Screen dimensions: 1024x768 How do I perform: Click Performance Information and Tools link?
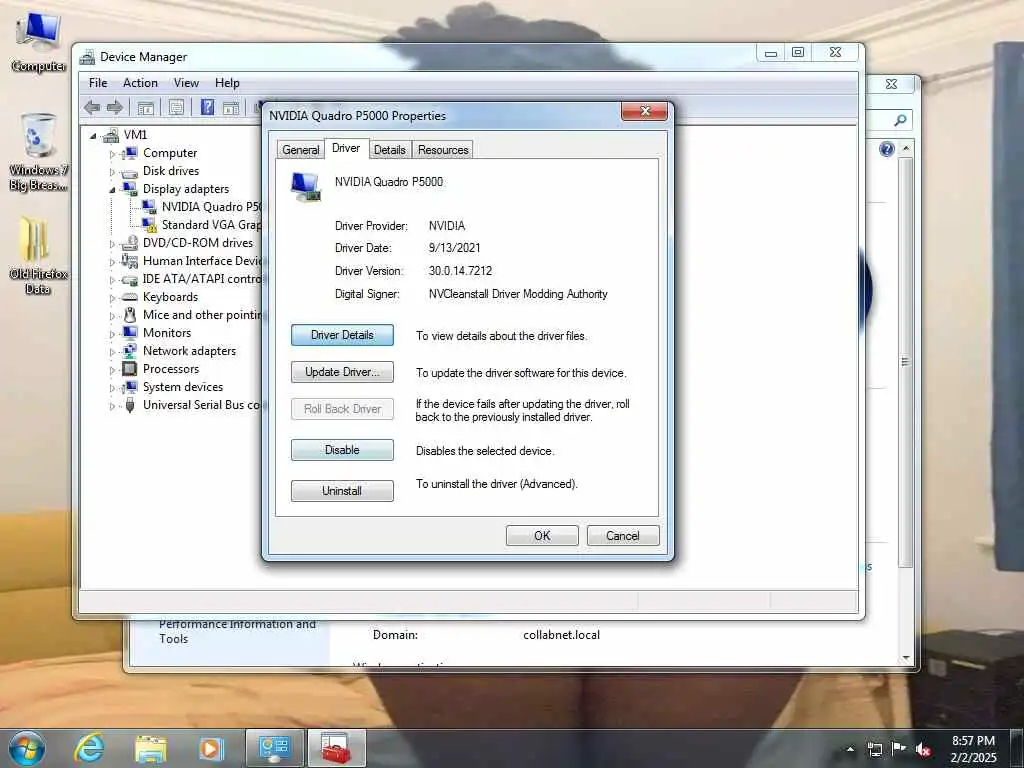click(238, 632)
